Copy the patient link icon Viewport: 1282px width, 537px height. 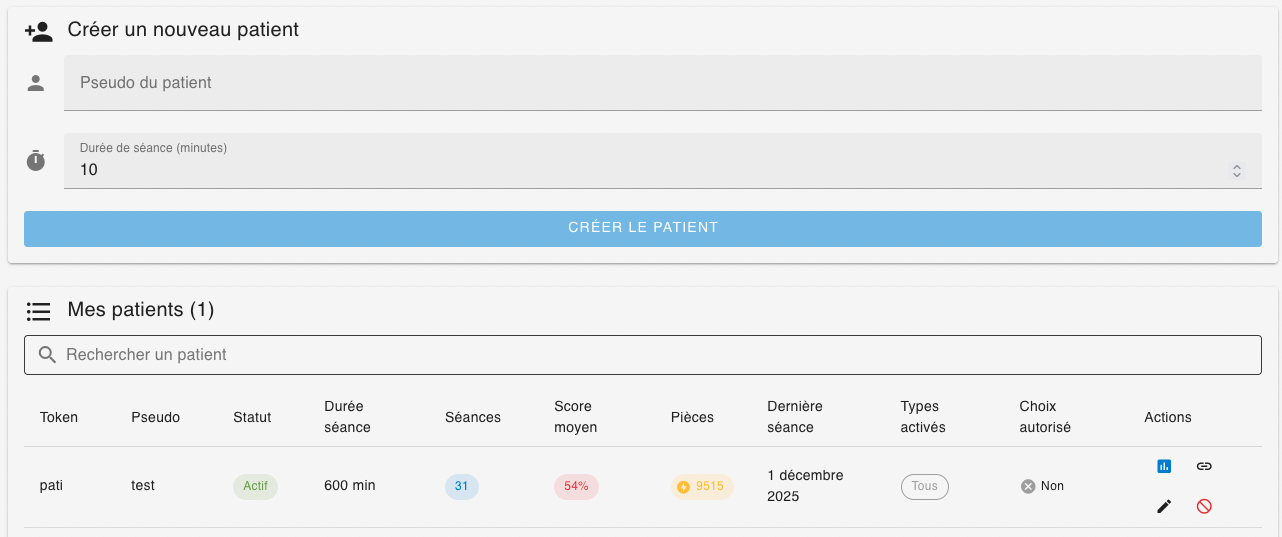1204,466
